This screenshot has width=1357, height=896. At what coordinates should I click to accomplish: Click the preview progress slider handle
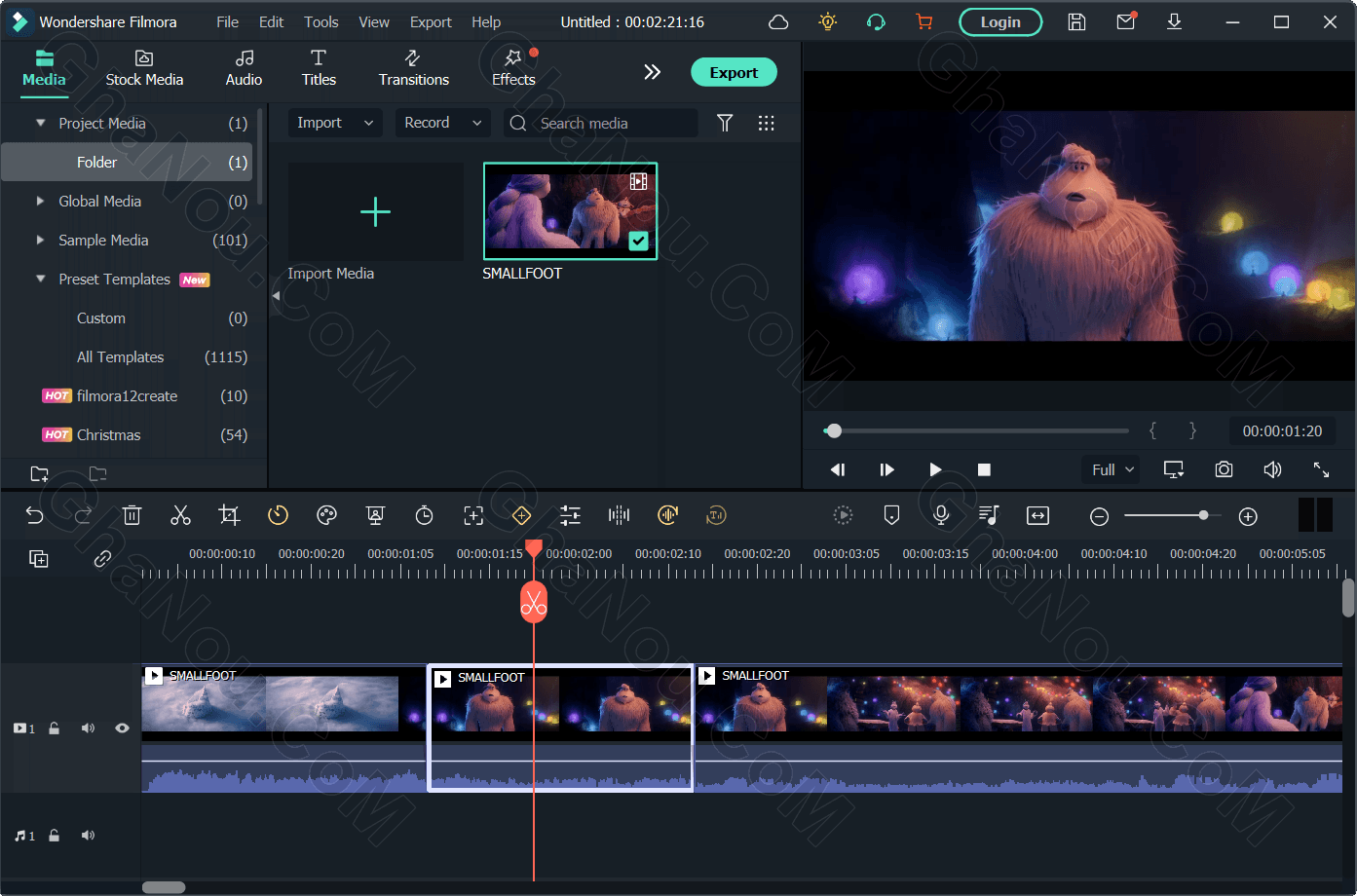(x=833, y=430)
